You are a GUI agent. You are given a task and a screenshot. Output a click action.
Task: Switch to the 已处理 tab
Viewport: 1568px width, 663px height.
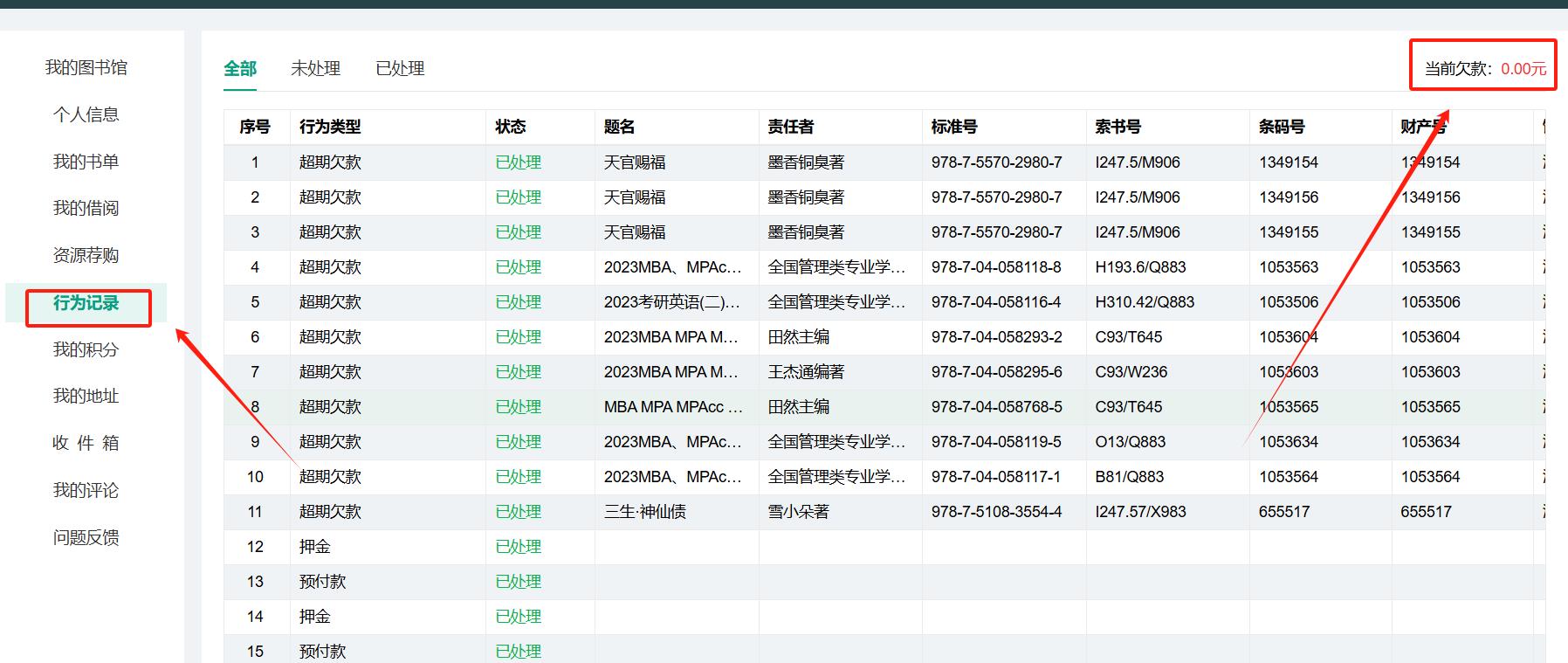[400, 68]
